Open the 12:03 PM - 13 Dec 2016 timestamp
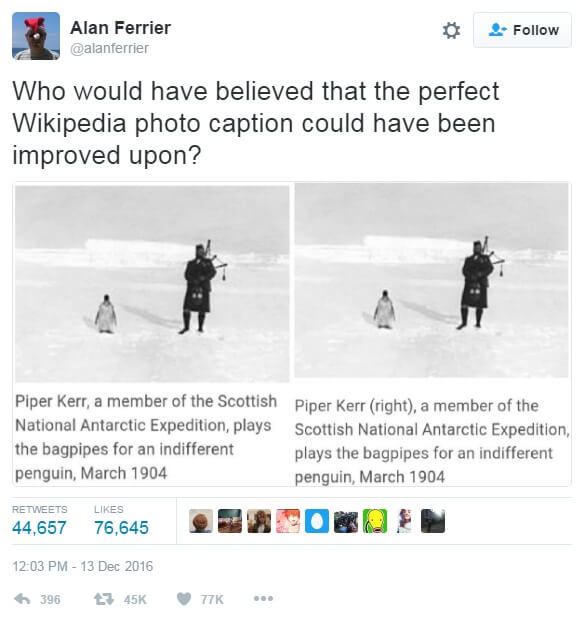 click(x=83, y=566)
